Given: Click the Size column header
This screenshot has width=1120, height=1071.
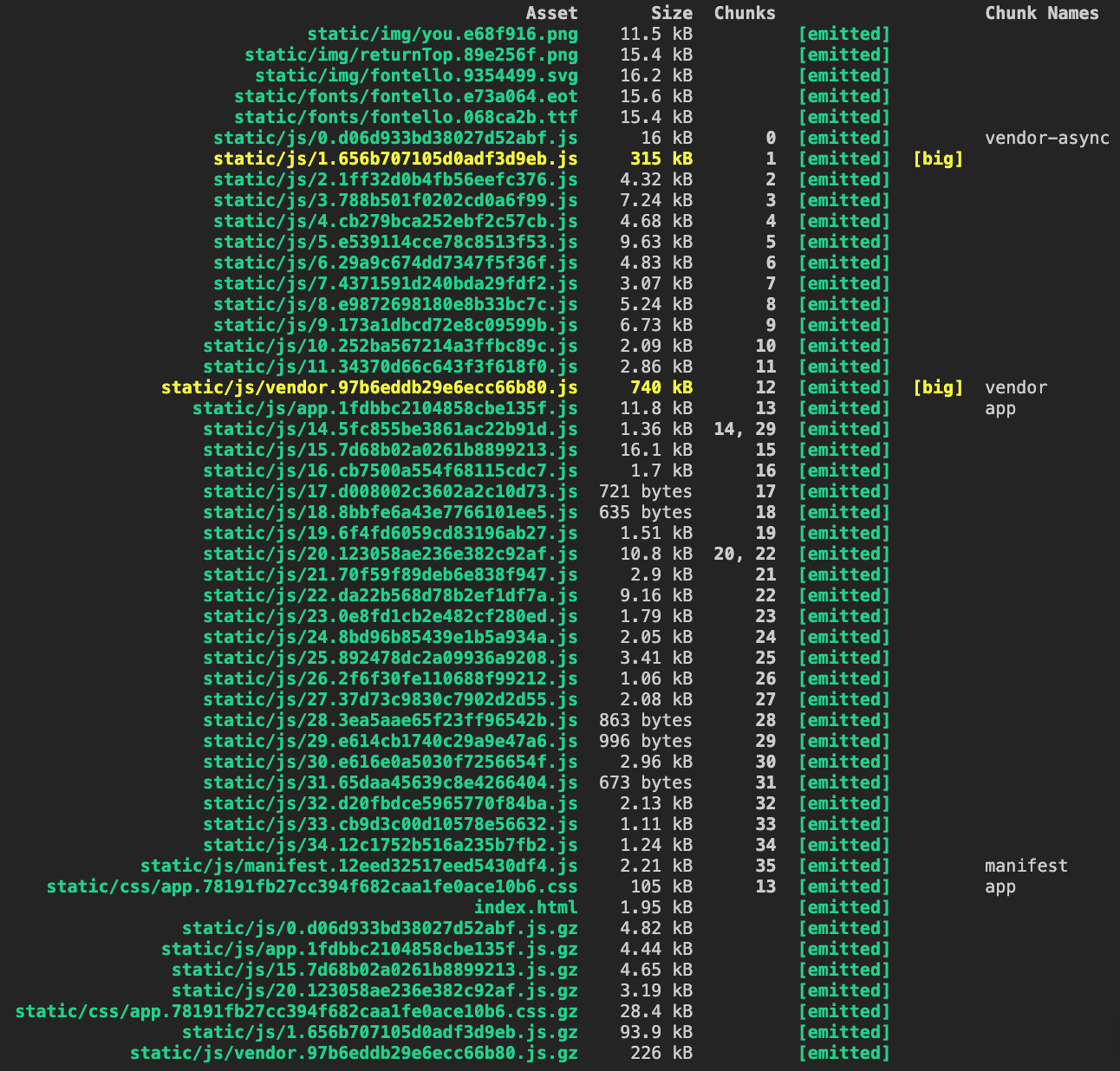Looking at the screenshot, I should coord(671,13).
